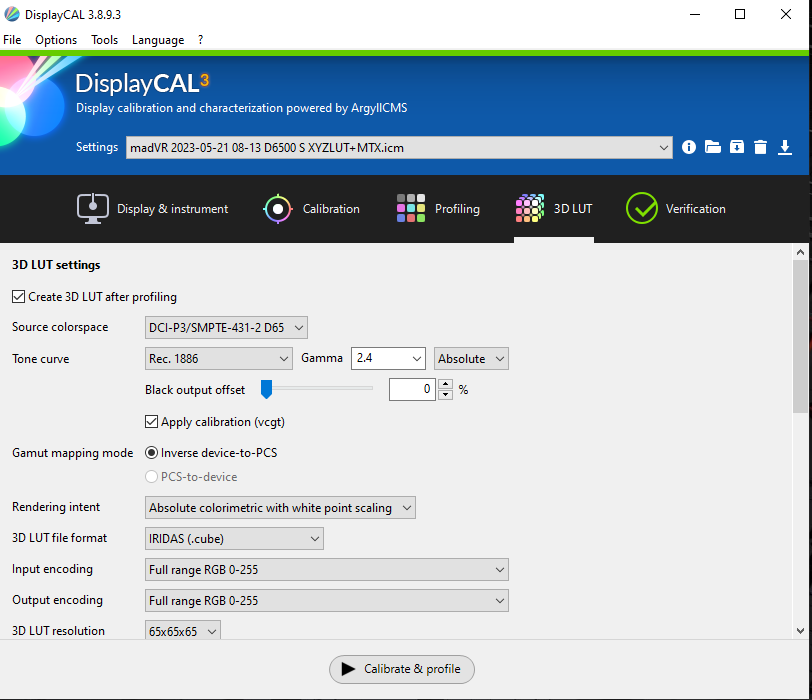Click the DisplayCAL title bar app icon

pyautogui.click(x=11, y=14)
